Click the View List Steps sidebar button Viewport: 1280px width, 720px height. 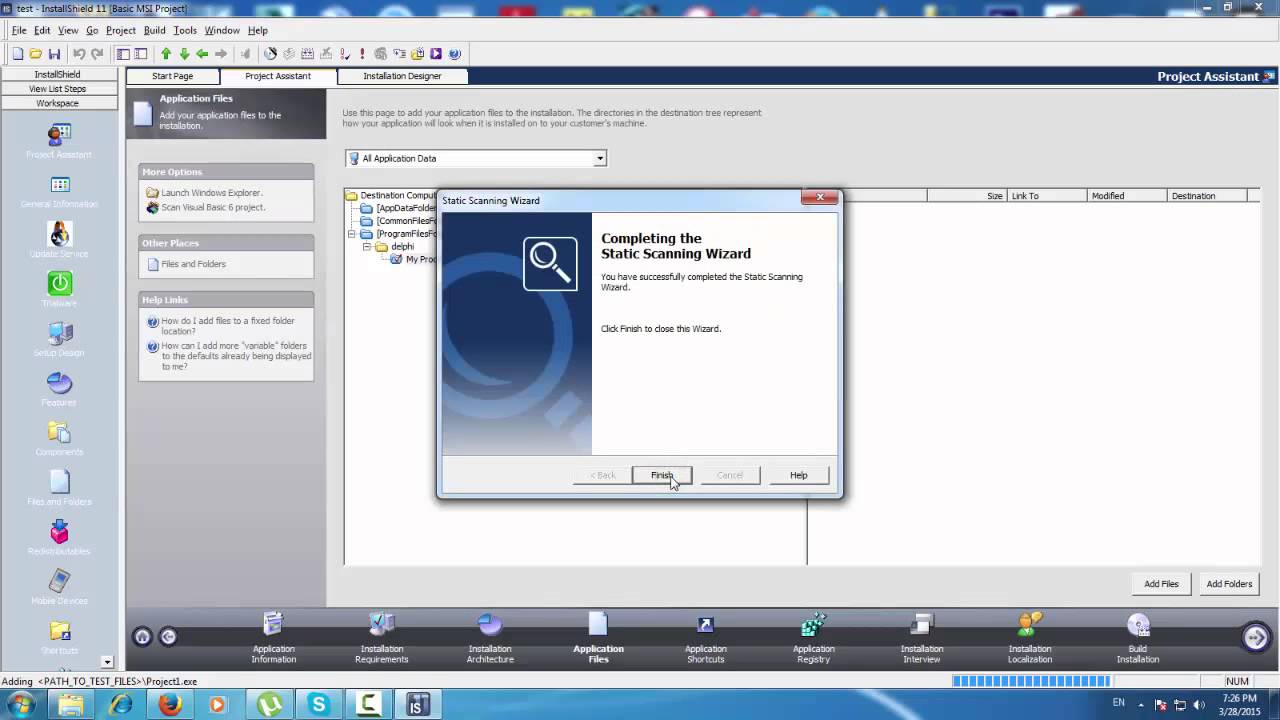pos(57,89)
